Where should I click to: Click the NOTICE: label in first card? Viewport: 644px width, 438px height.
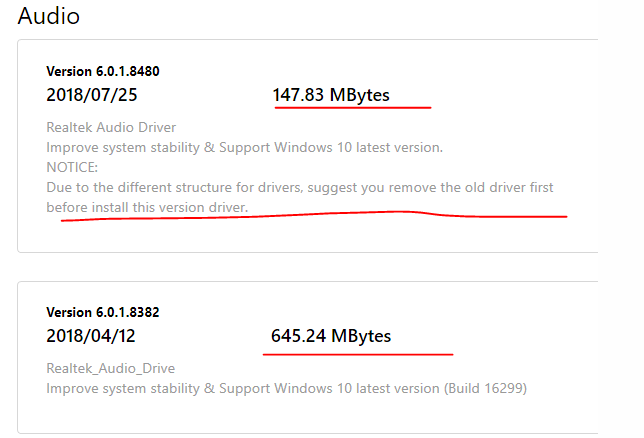[72, 168]
